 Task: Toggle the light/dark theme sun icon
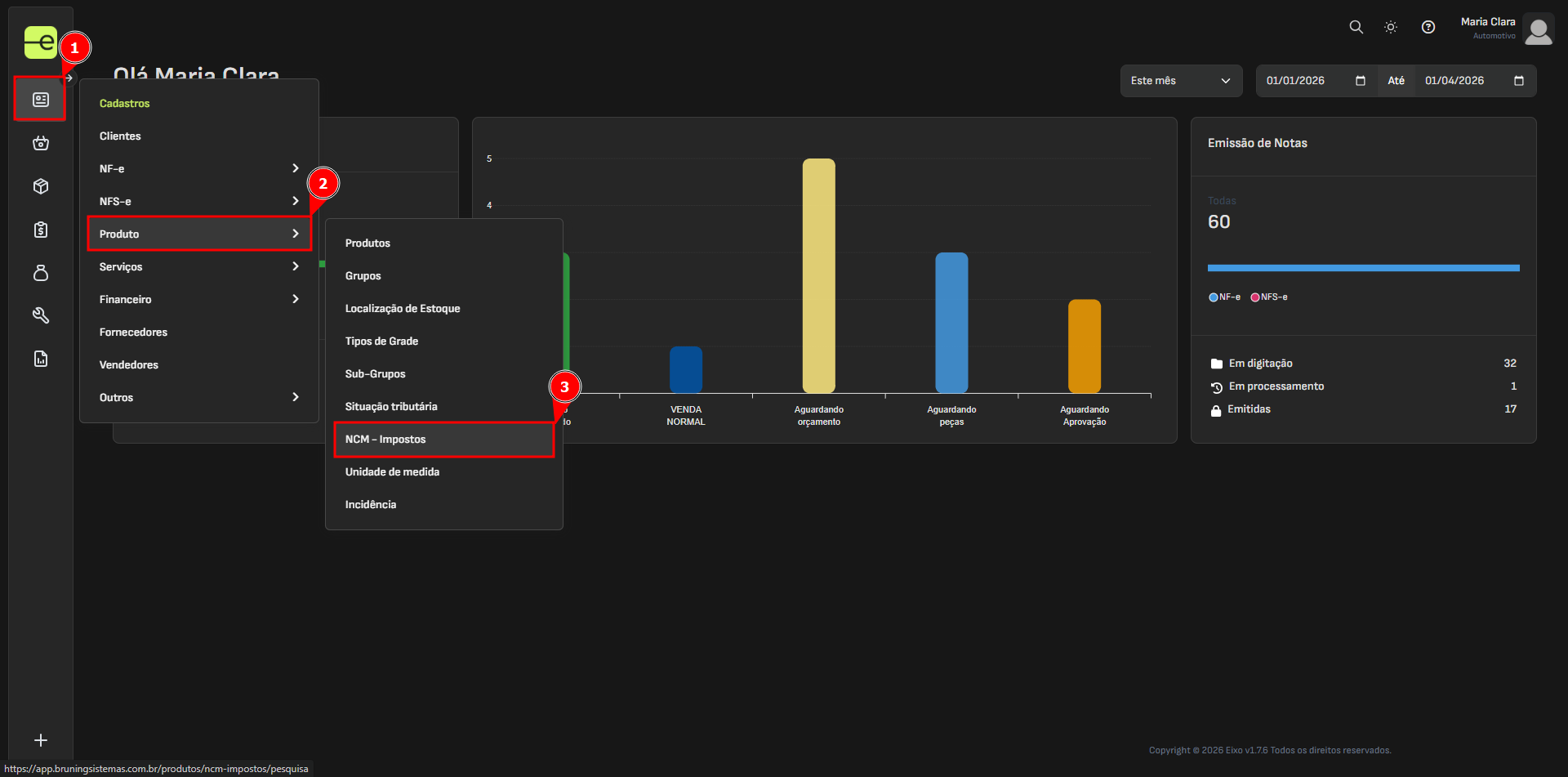pyautogui.click(x=1391, y=27)
